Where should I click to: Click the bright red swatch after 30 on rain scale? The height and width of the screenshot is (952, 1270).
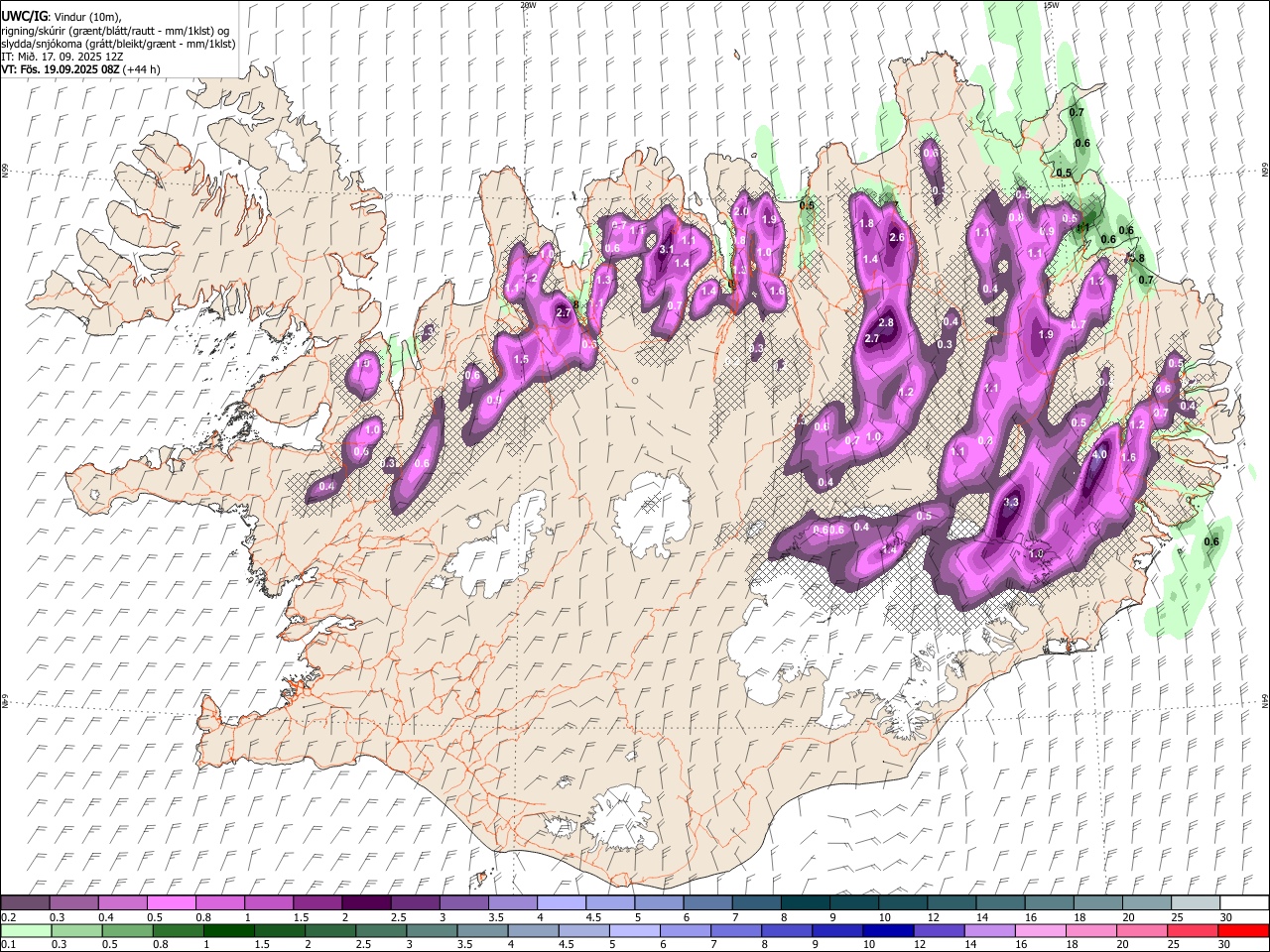(x=1244, y=930)
